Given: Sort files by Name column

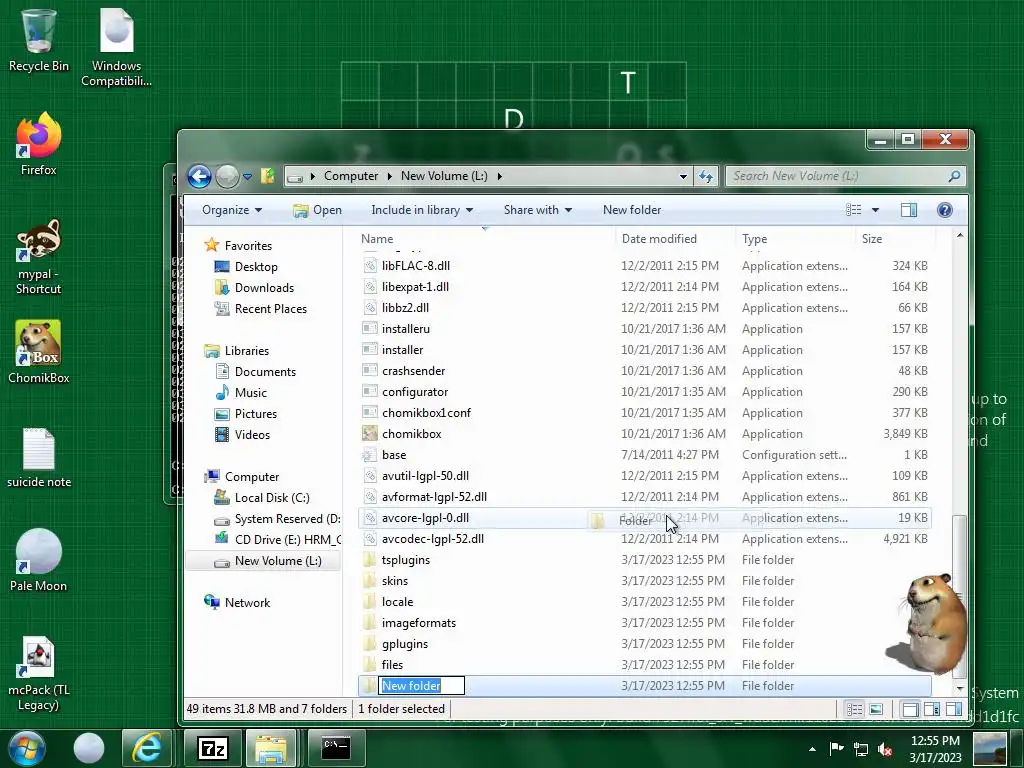Looking at the screenshot, I should click(487, 239).
